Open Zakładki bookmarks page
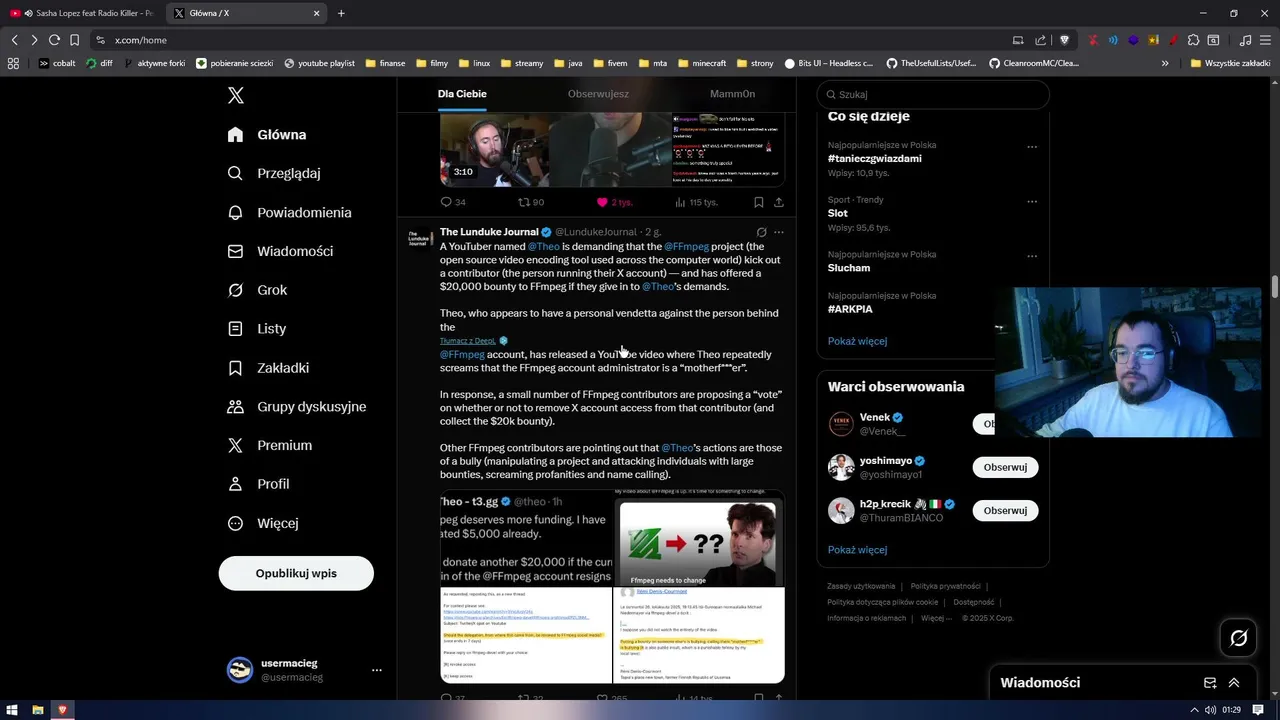The height and width of the screenshot is (720, 1280). pyautogui.click(x=269, y=368)
